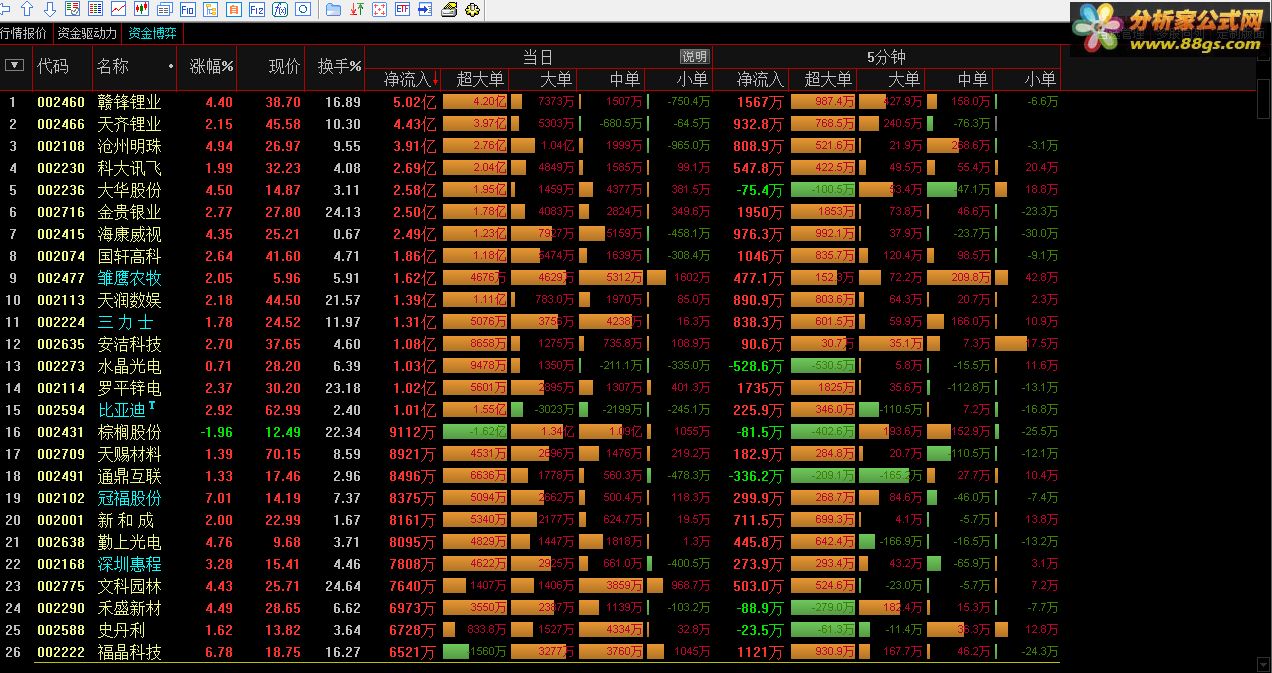Select stock name 天赐材料
Image resolution: width=1272 pixels, height=673 pixels.
[129, 454]
